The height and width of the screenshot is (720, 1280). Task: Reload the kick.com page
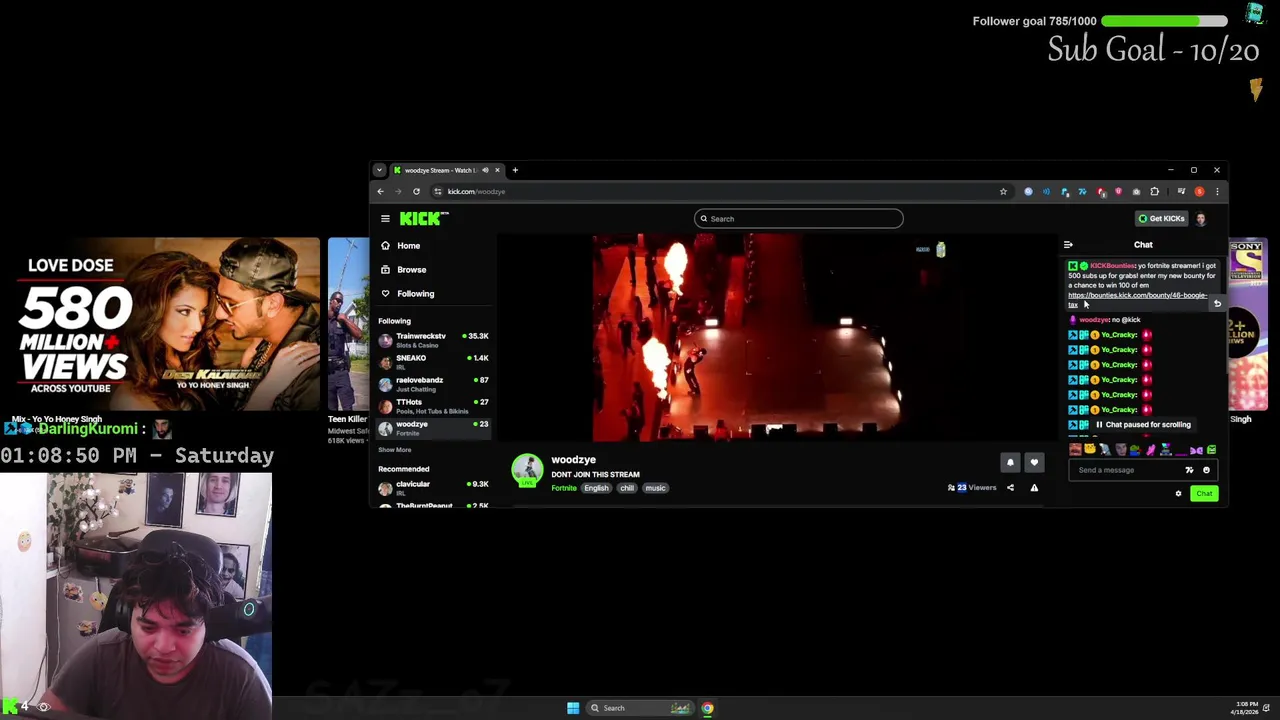point(416,192)
